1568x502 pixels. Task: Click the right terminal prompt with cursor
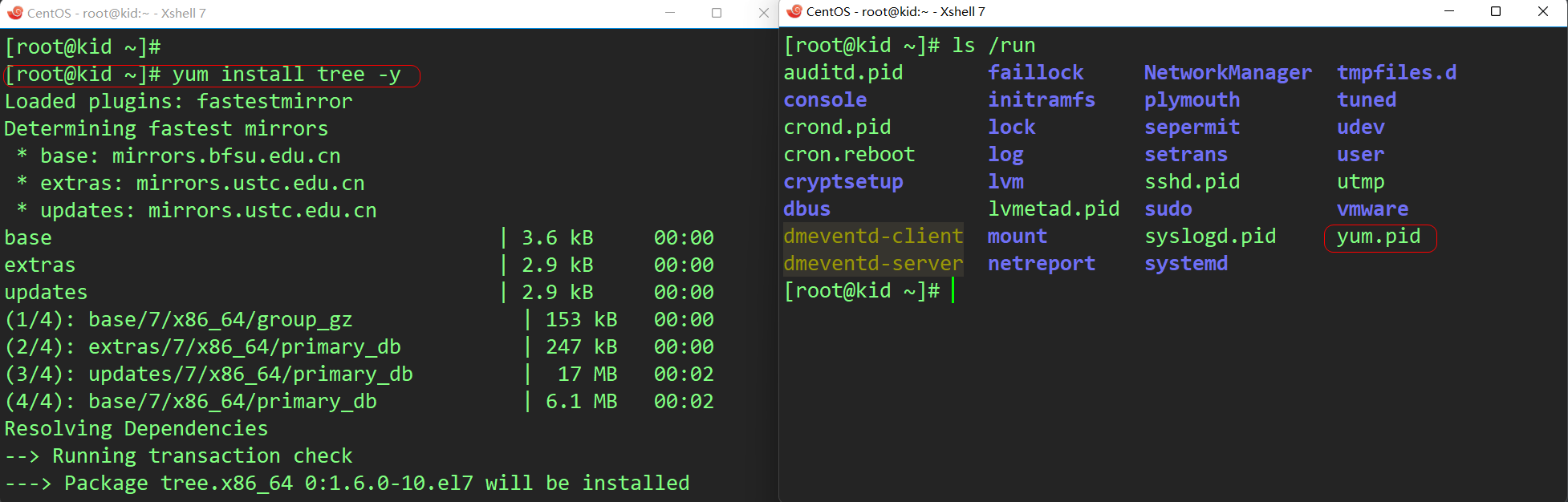869,291
